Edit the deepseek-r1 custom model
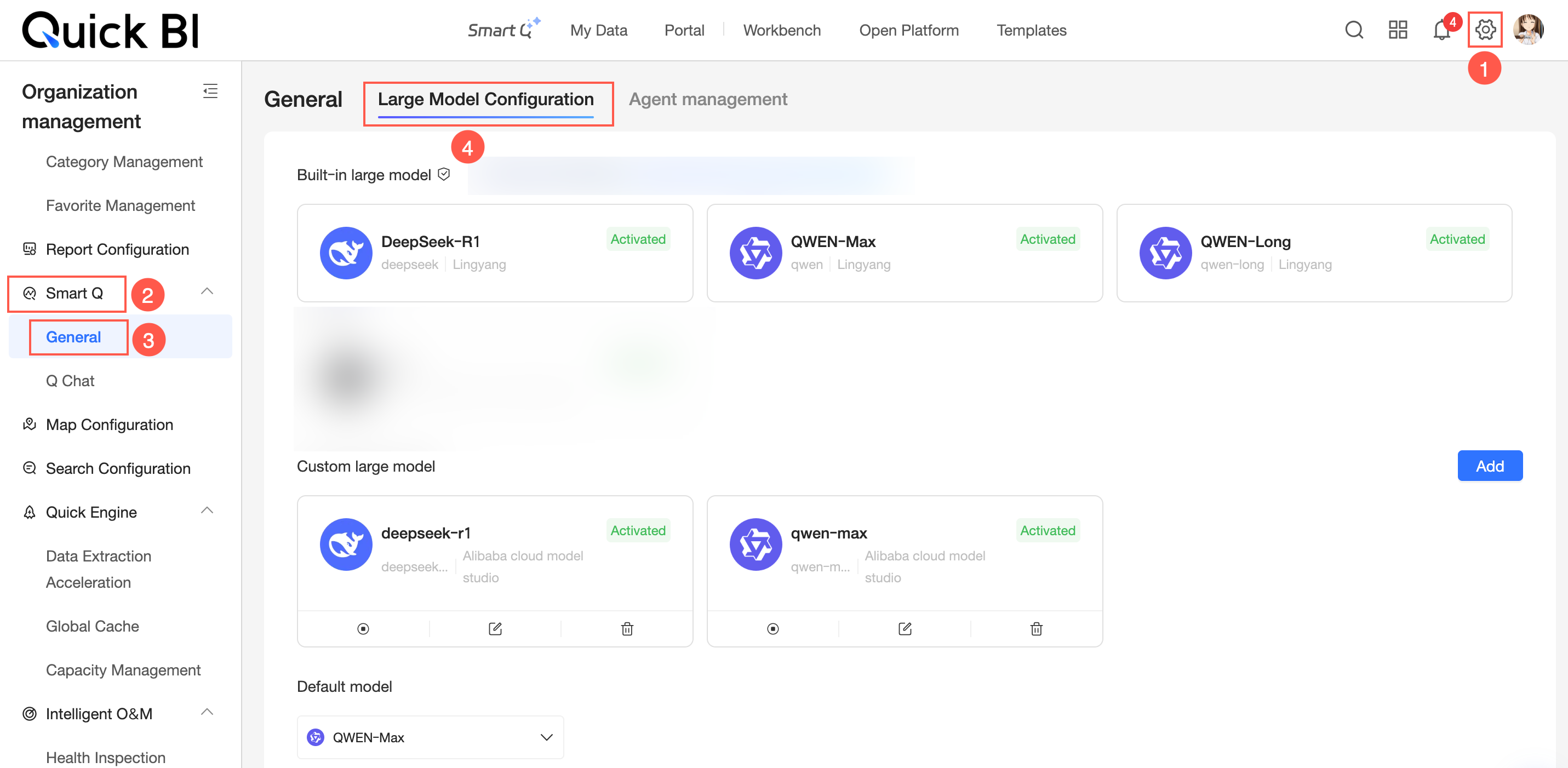The image size is (1568, 768). 495,629
